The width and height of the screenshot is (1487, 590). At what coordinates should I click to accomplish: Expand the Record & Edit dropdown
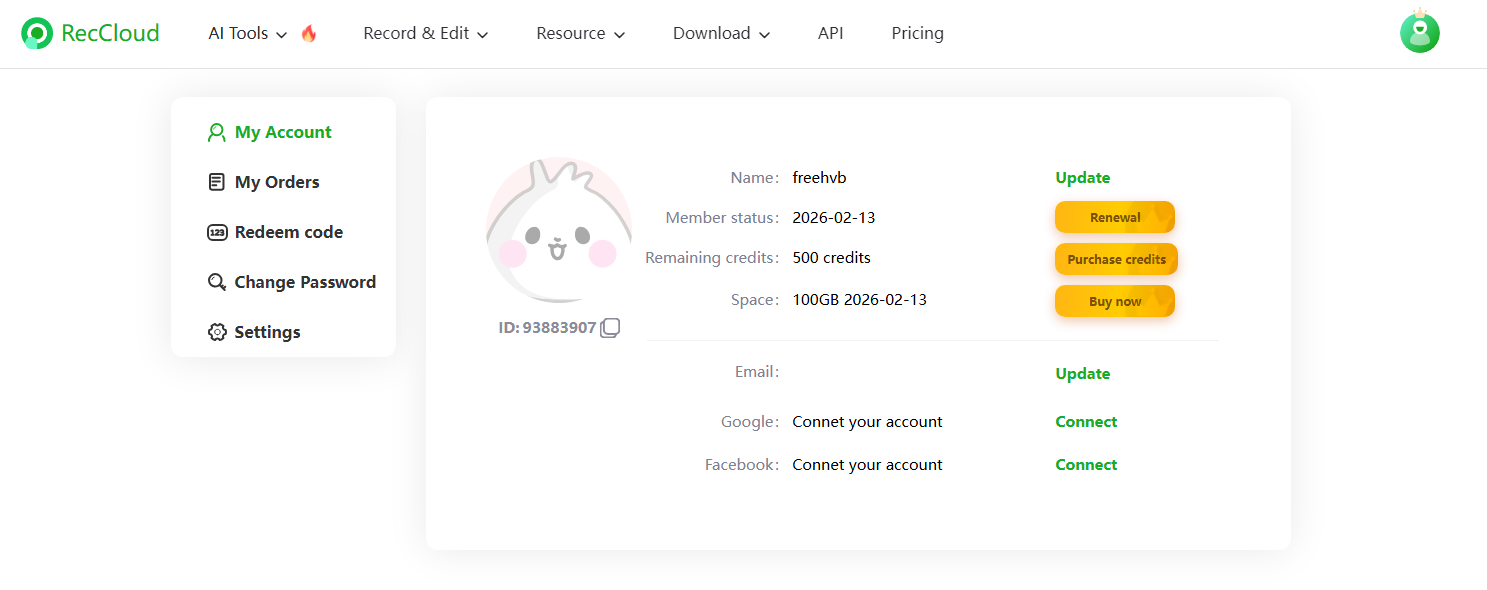(x=425, y=33)
